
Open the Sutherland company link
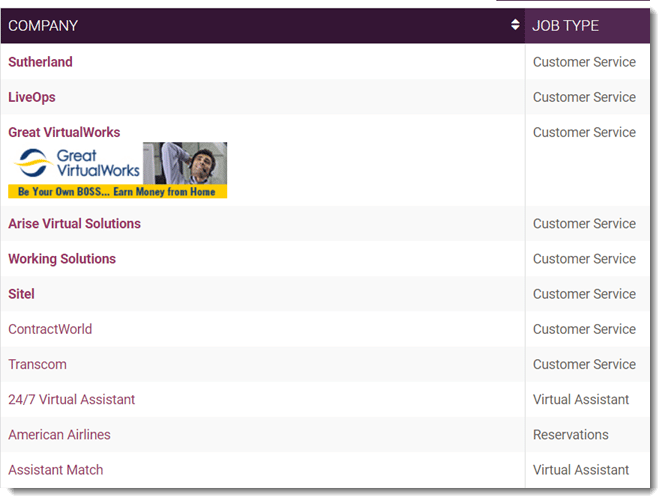point(40,62)
